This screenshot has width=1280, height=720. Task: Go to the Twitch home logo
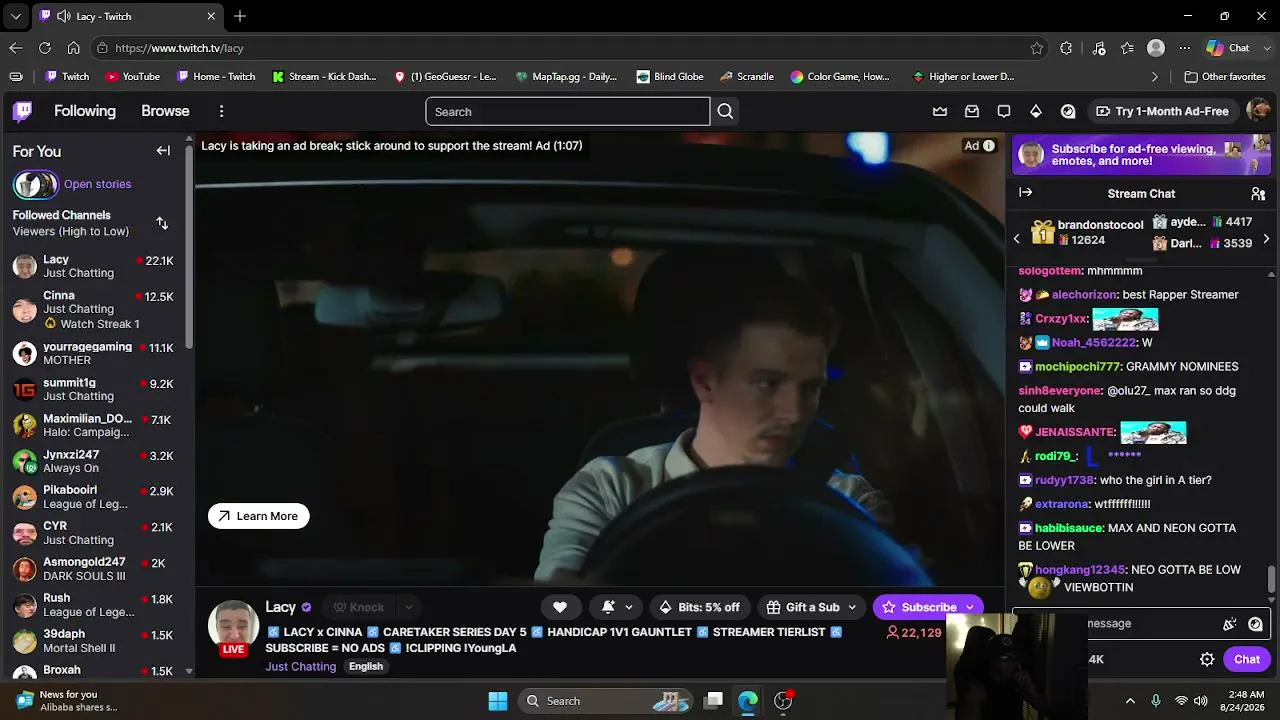click(x=22, y=111)
